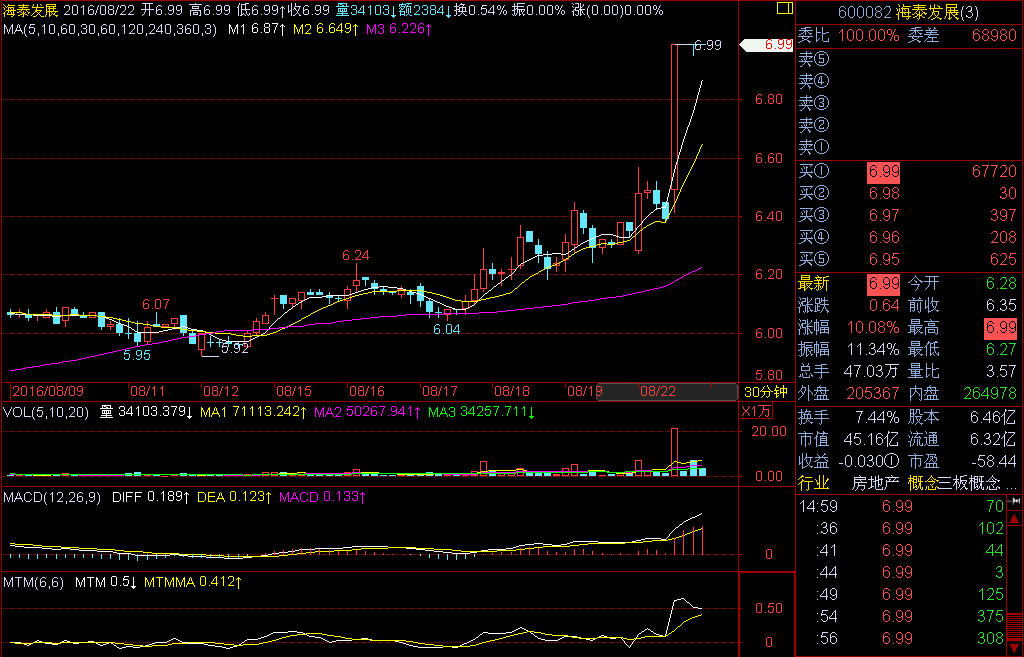This screenshot has width=1024, height=657.
Task: Open the VOL(5,10,20) indicator settings
Action: 46,411
